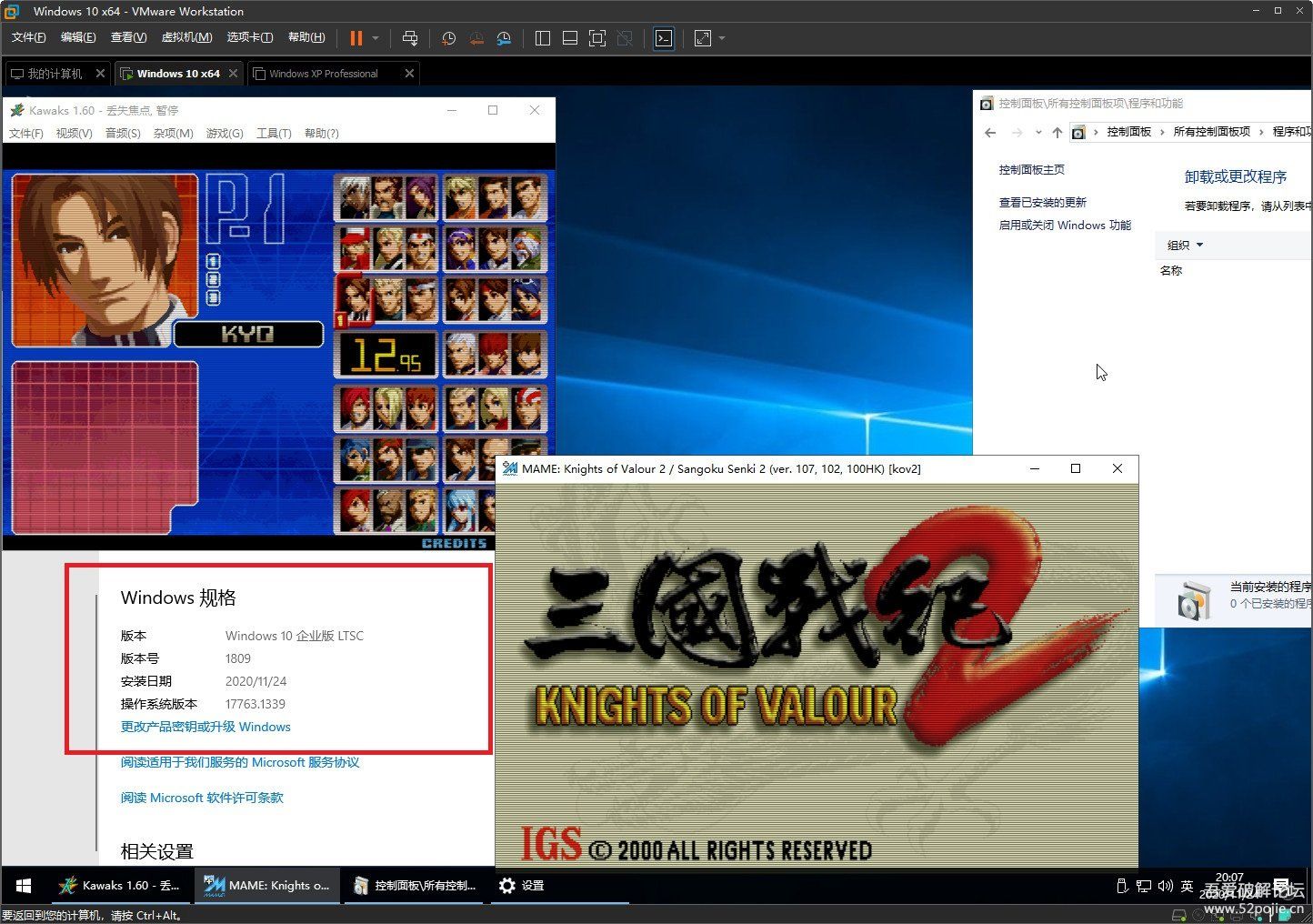Click the stretch guest display icon

(x=703, y=38)
